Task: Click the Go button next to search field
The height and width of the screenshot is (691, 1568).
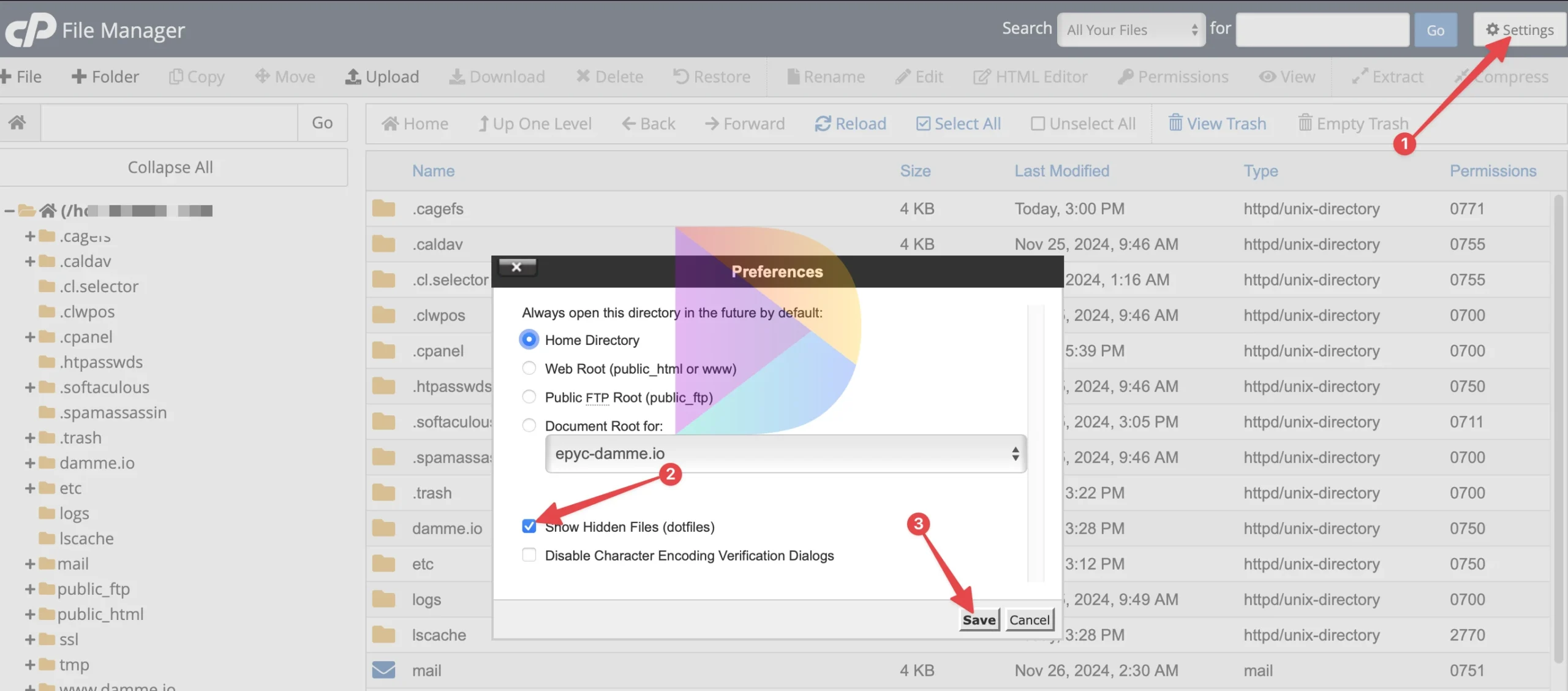Action: point(1435,29)
